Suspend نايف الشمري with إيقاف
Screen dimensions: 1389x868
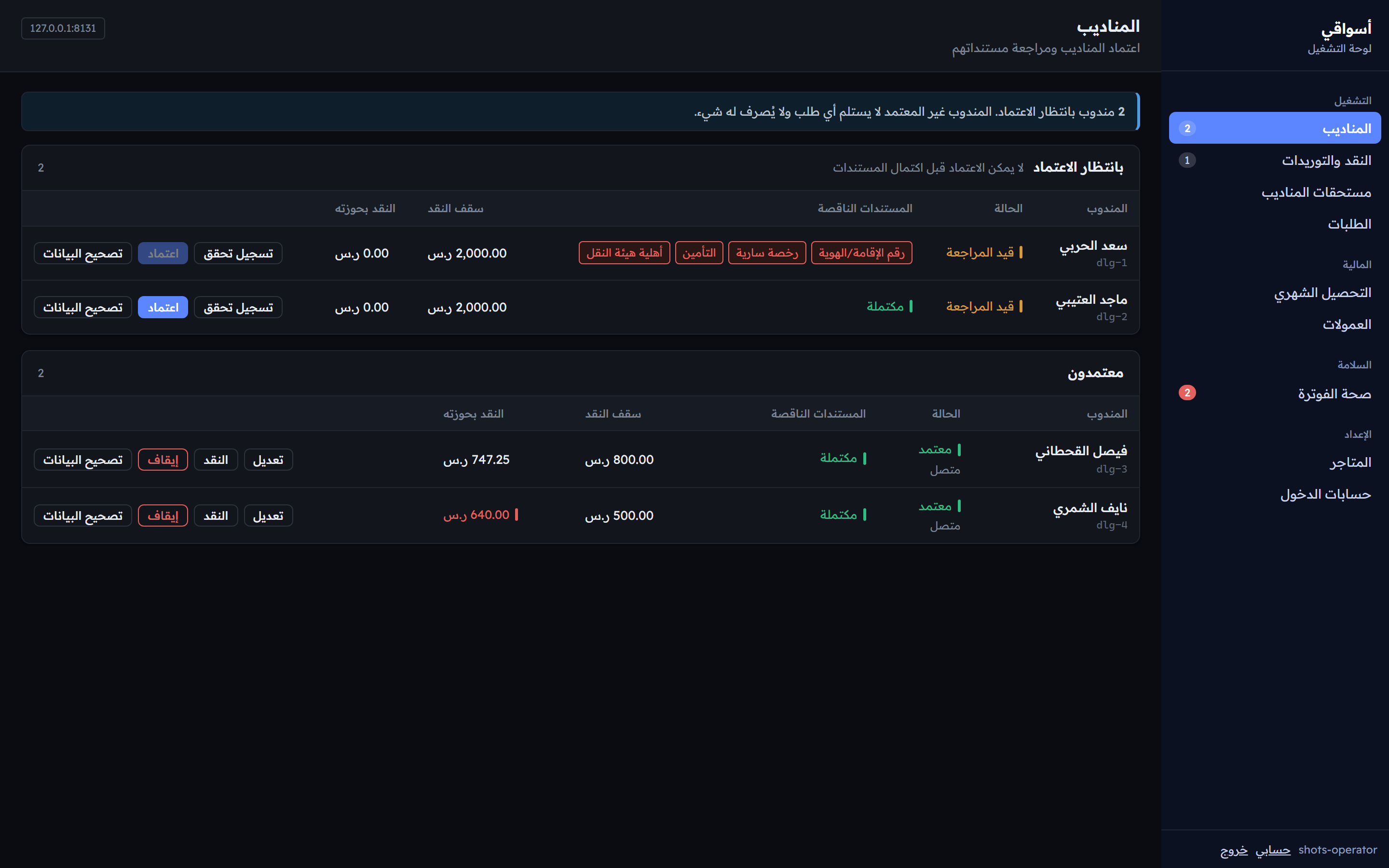pyautogui.click(x=163, y=515)
